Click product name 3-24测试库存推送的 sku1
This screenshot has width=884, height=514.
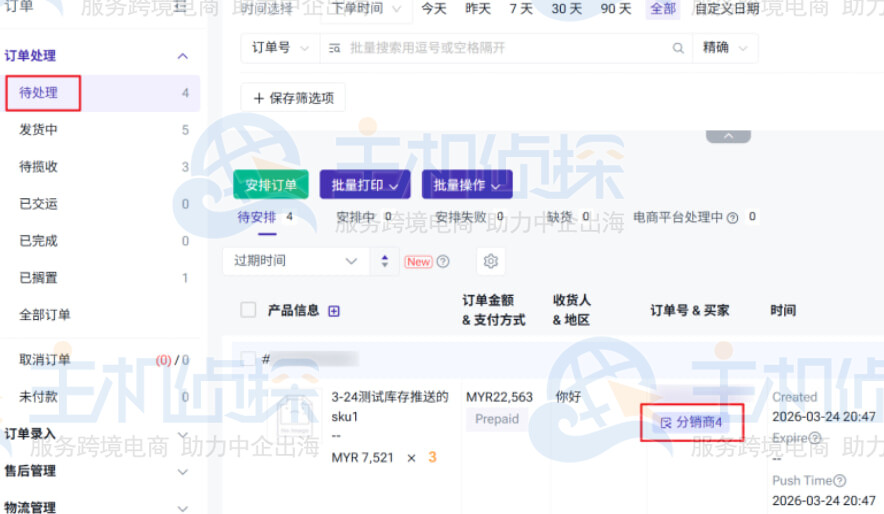coord(390,407)
